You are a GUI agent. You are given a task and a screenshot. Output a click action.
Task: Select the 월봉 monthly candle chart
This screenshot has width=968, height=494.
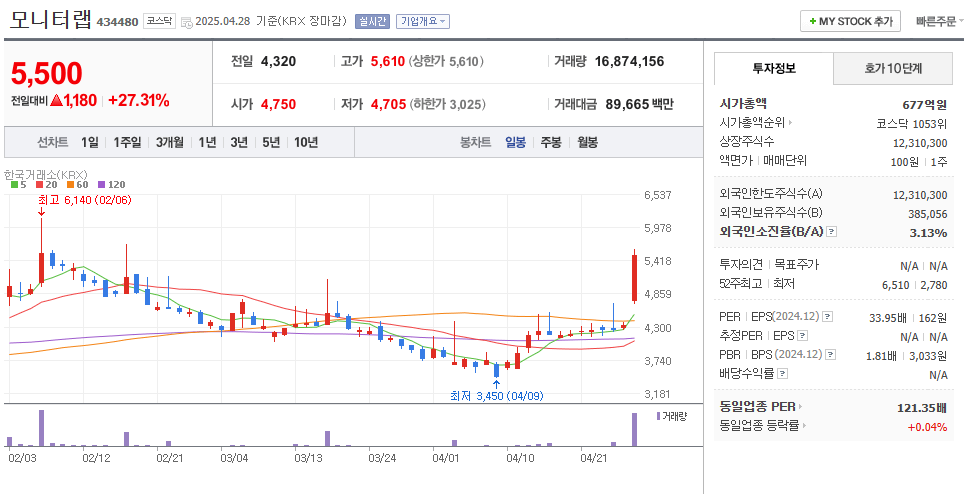[588, 142]
